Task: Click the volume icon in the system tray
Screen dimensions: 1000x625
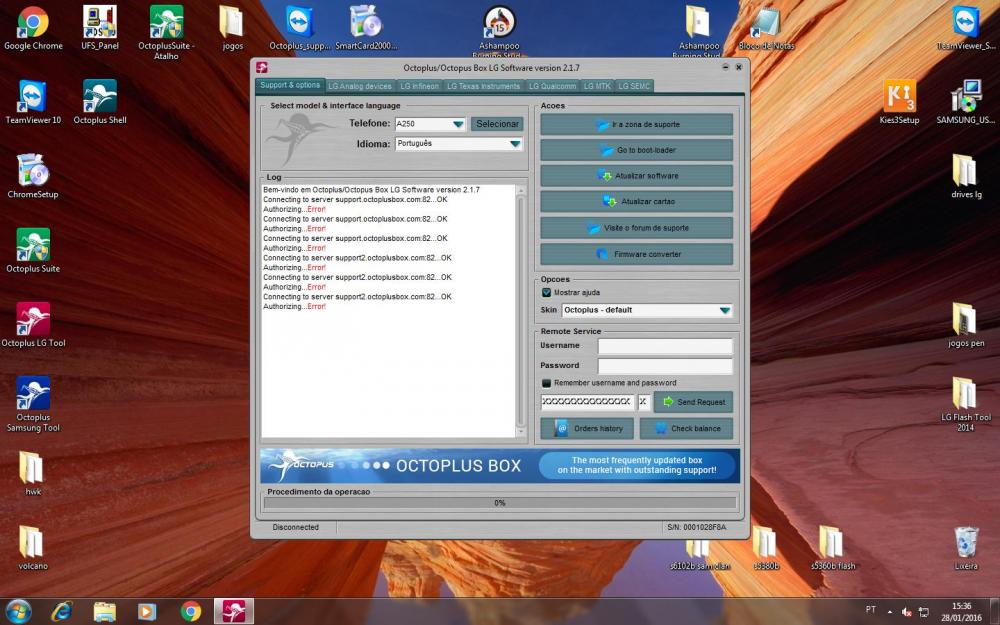Action: point(906,612)
